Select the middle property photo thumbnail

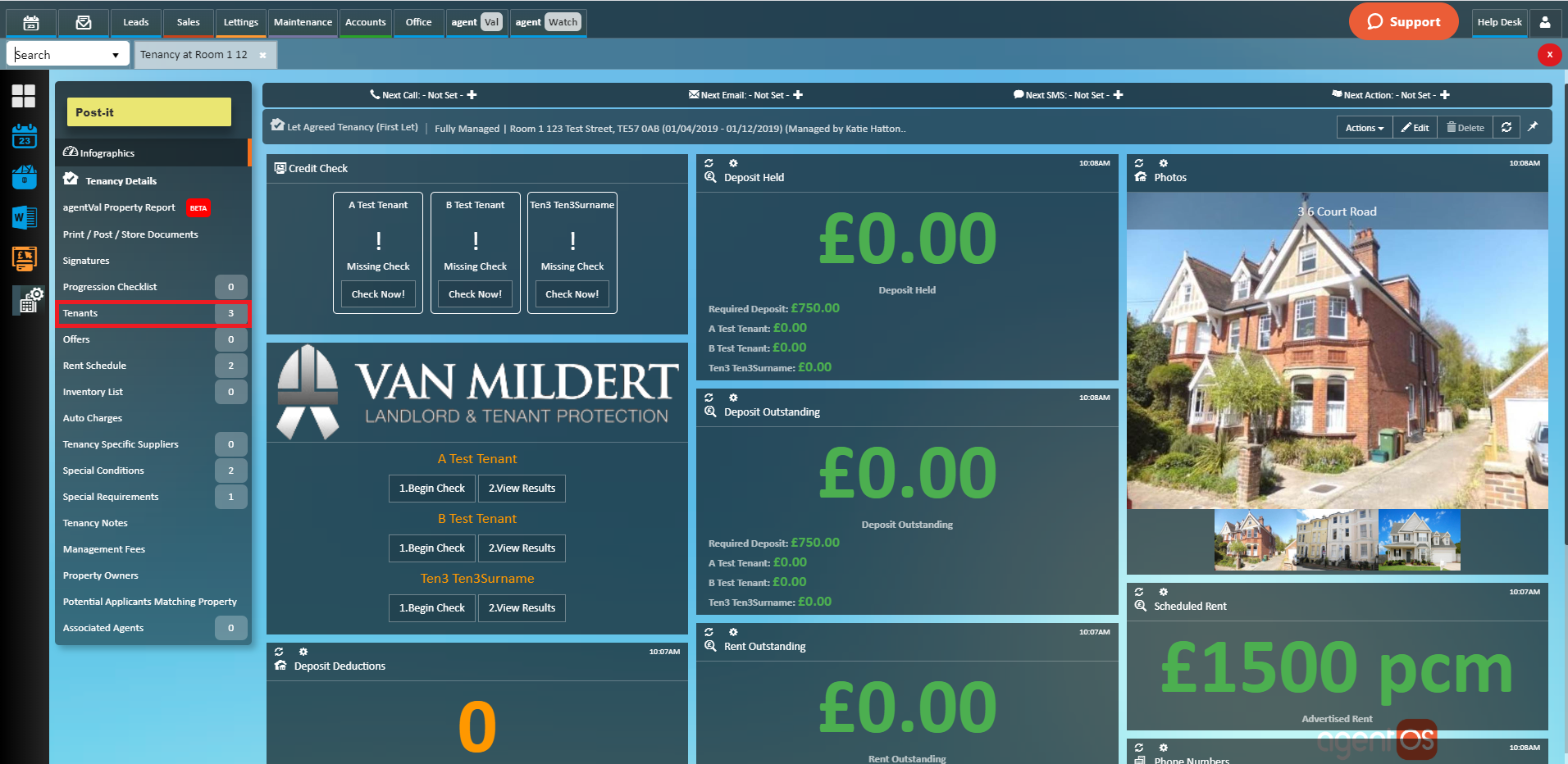tap(1337, 539)
